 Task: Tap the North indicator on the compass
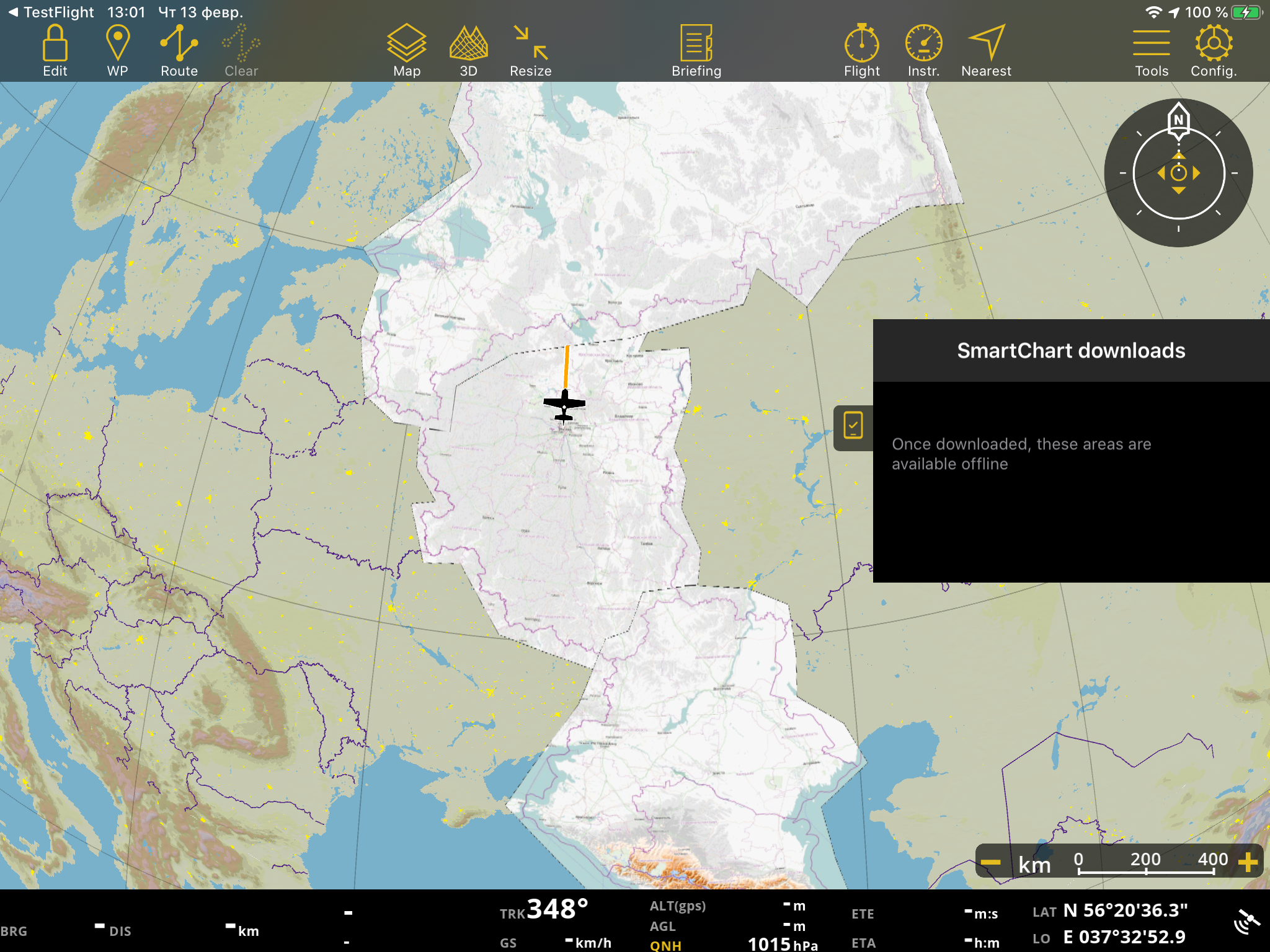tap(1179, 120)
